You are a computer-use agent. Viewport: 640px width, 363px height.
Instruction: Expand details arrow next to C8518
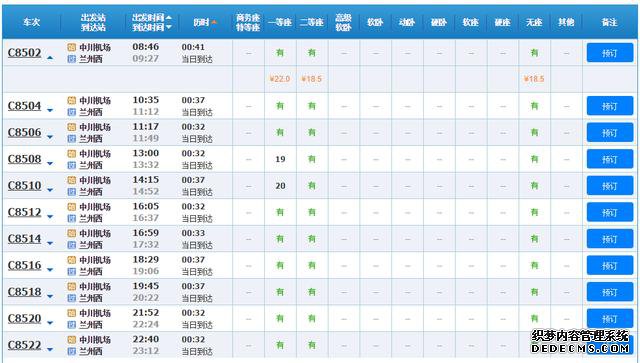pyautogui.click(x=50, y=296)
